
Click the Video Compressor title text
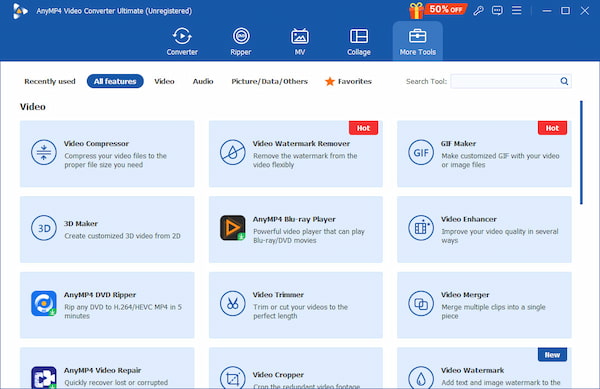click(96, 144)
